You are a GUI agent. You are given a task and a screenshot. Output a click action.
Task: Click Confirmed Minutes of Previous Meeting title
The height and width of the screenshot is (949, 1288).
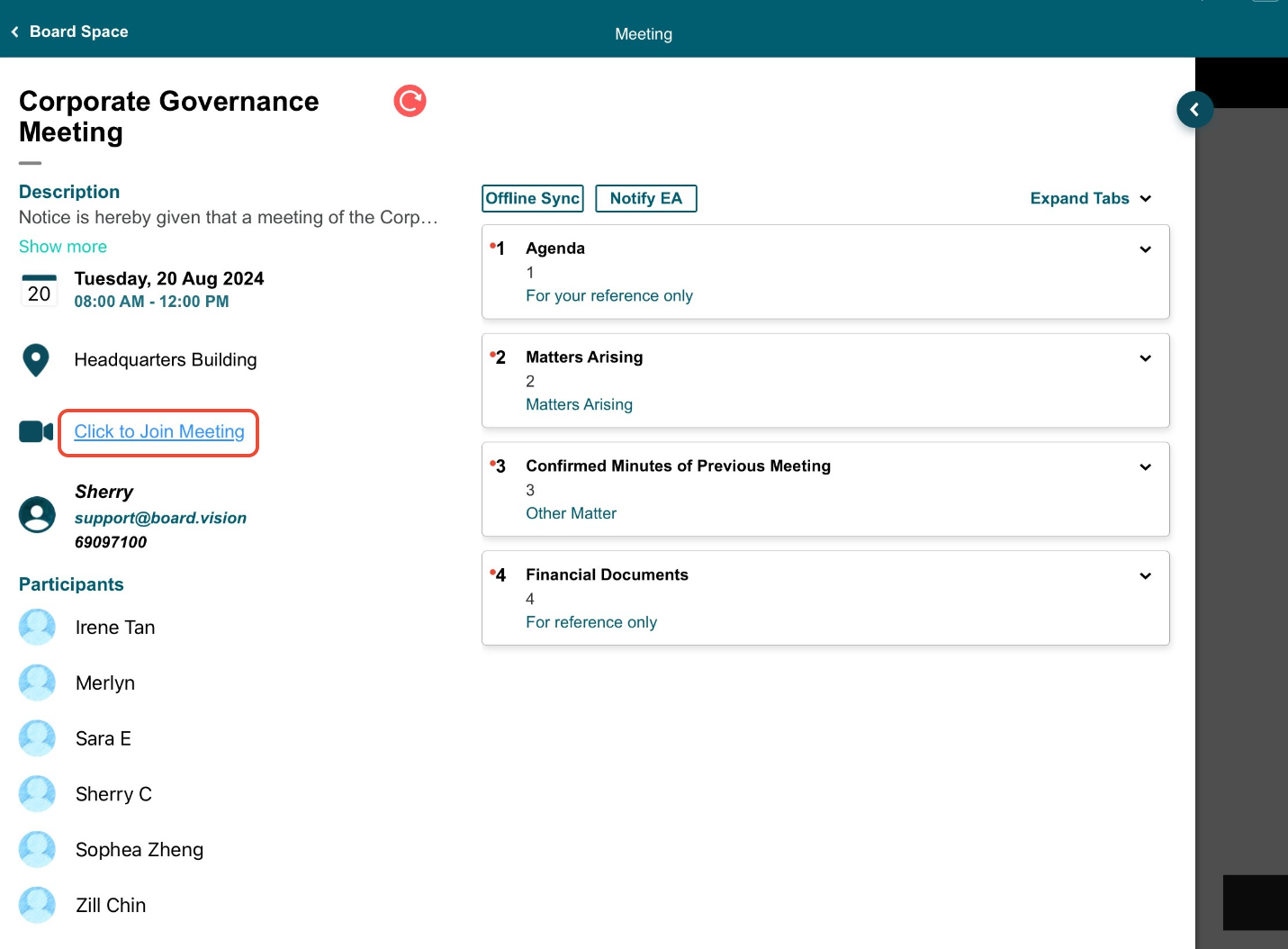click(x=678, y=465)
